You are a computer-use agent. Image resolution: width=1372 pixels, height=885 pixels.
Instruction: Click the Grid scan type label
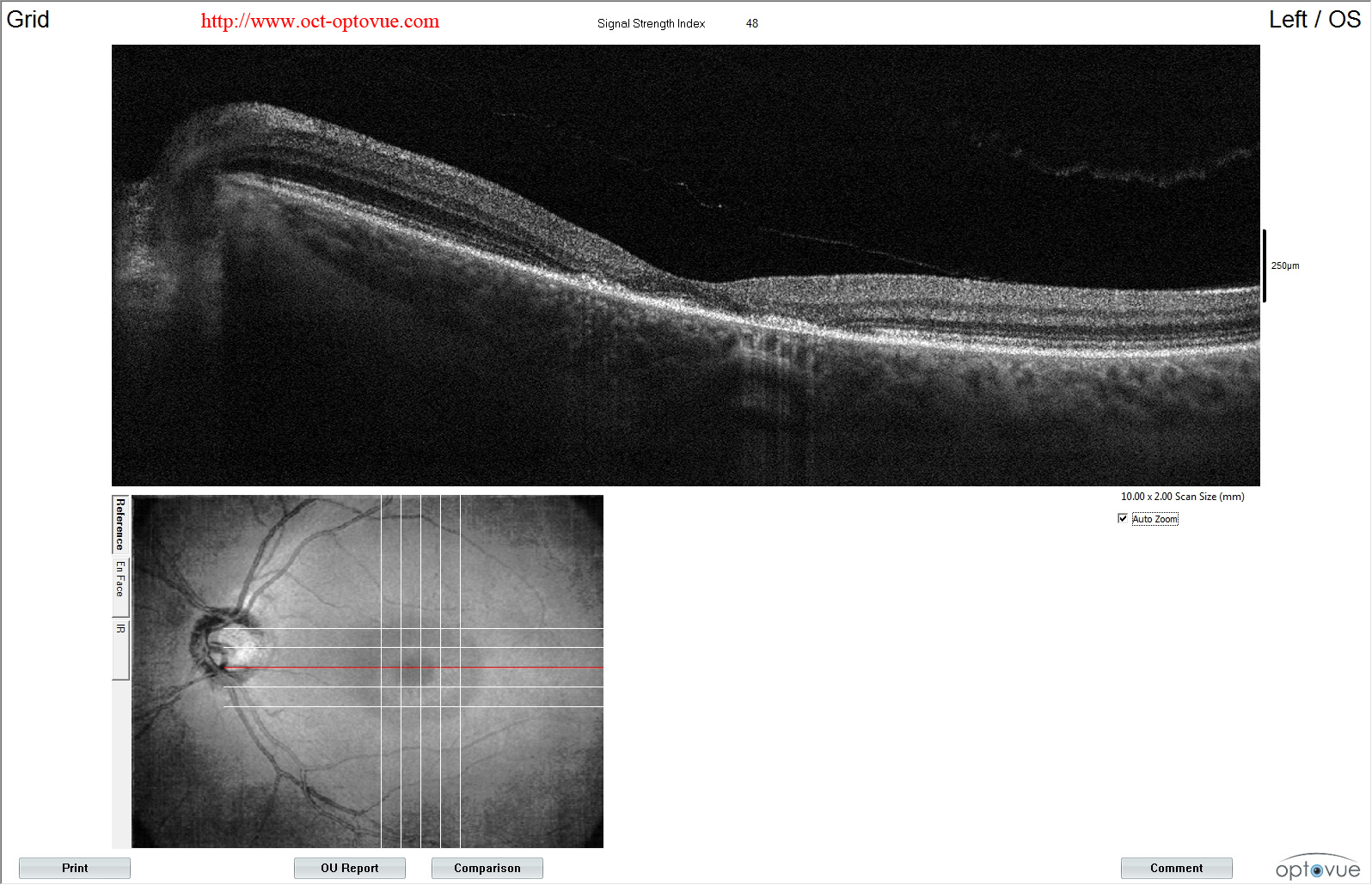(x=28, y=20)
